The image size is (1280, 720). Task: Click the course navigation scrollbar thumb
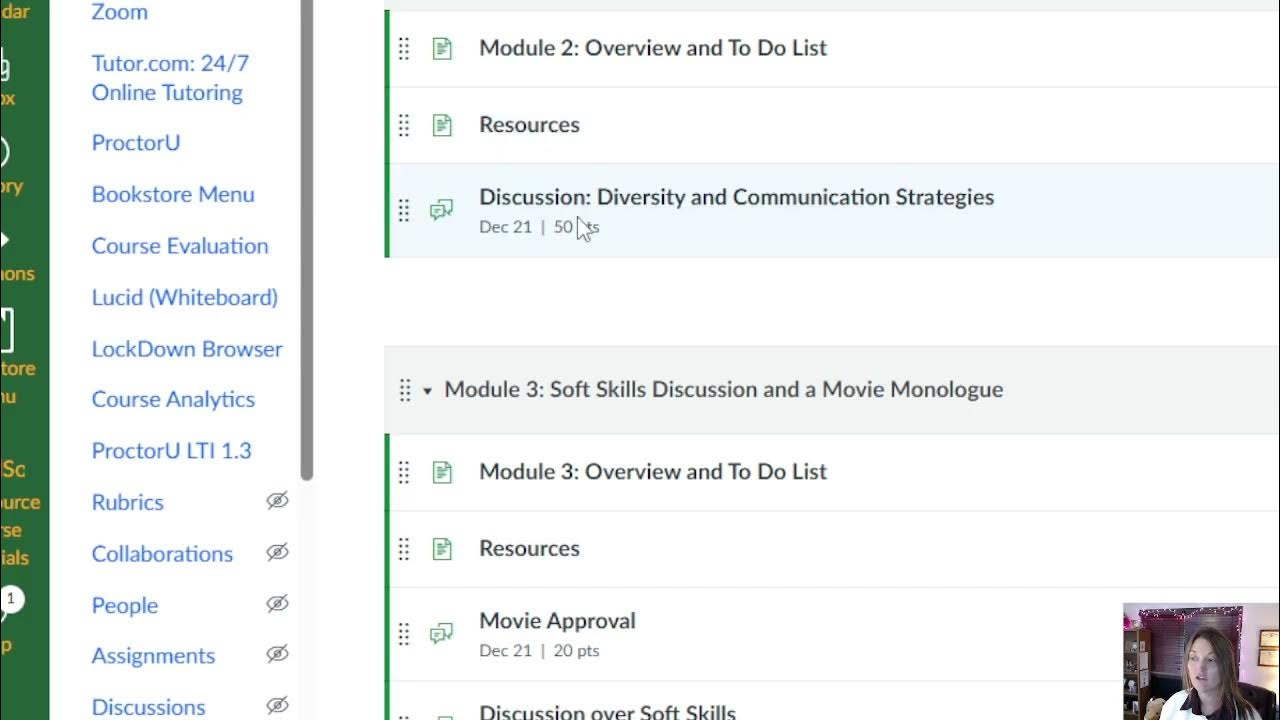click(307, 240)
